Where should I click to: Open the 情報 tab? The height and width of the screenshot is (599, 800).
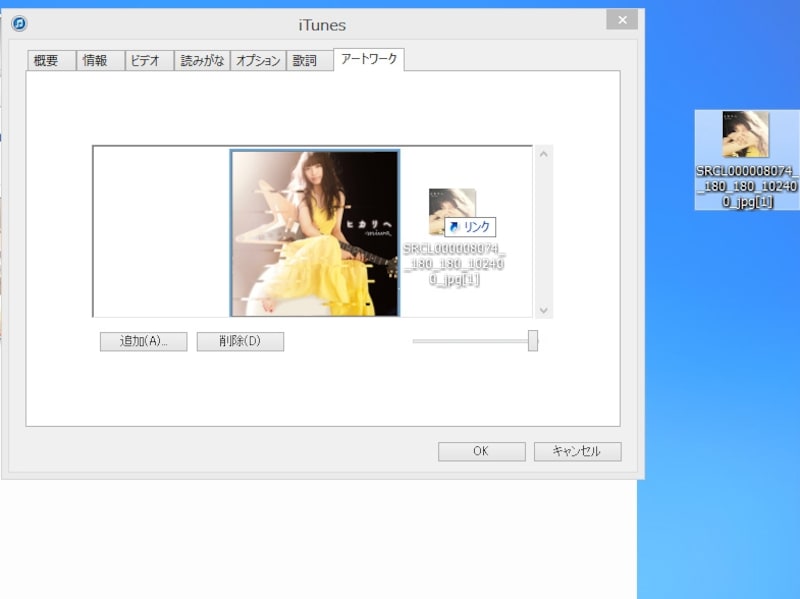(99, 61)
